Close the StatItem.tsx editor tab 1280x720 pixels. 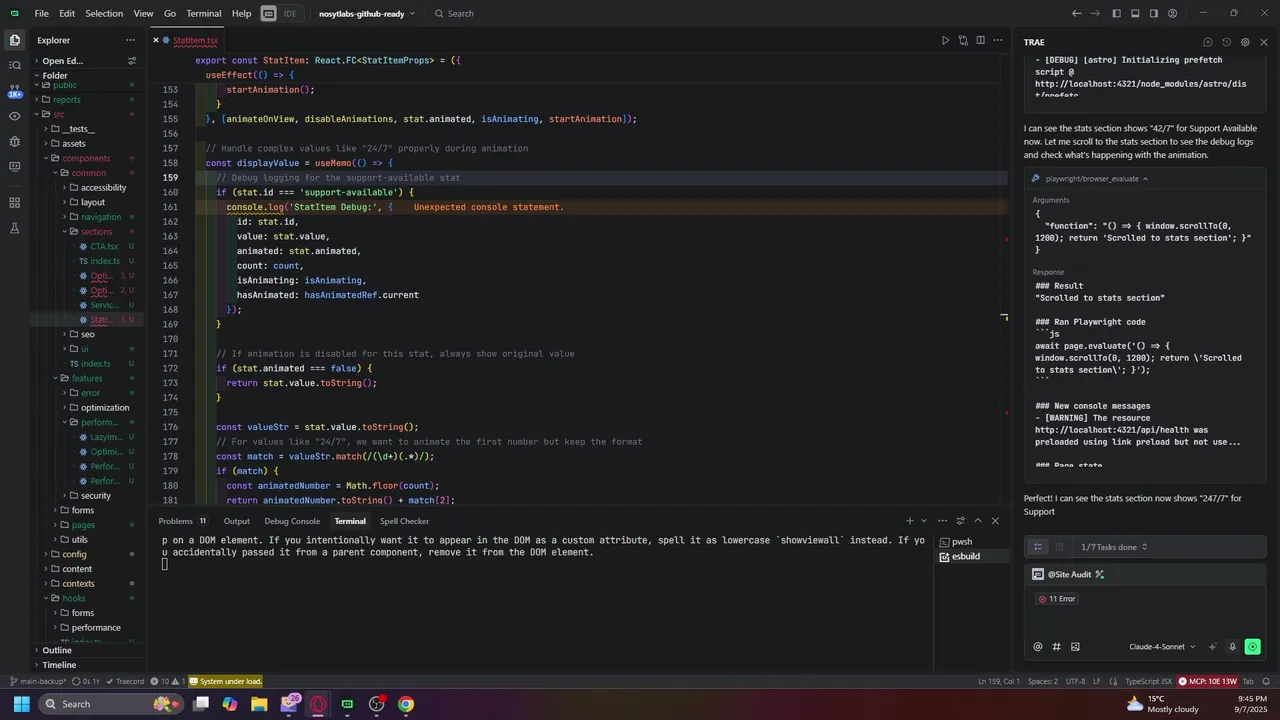[156, 40]
